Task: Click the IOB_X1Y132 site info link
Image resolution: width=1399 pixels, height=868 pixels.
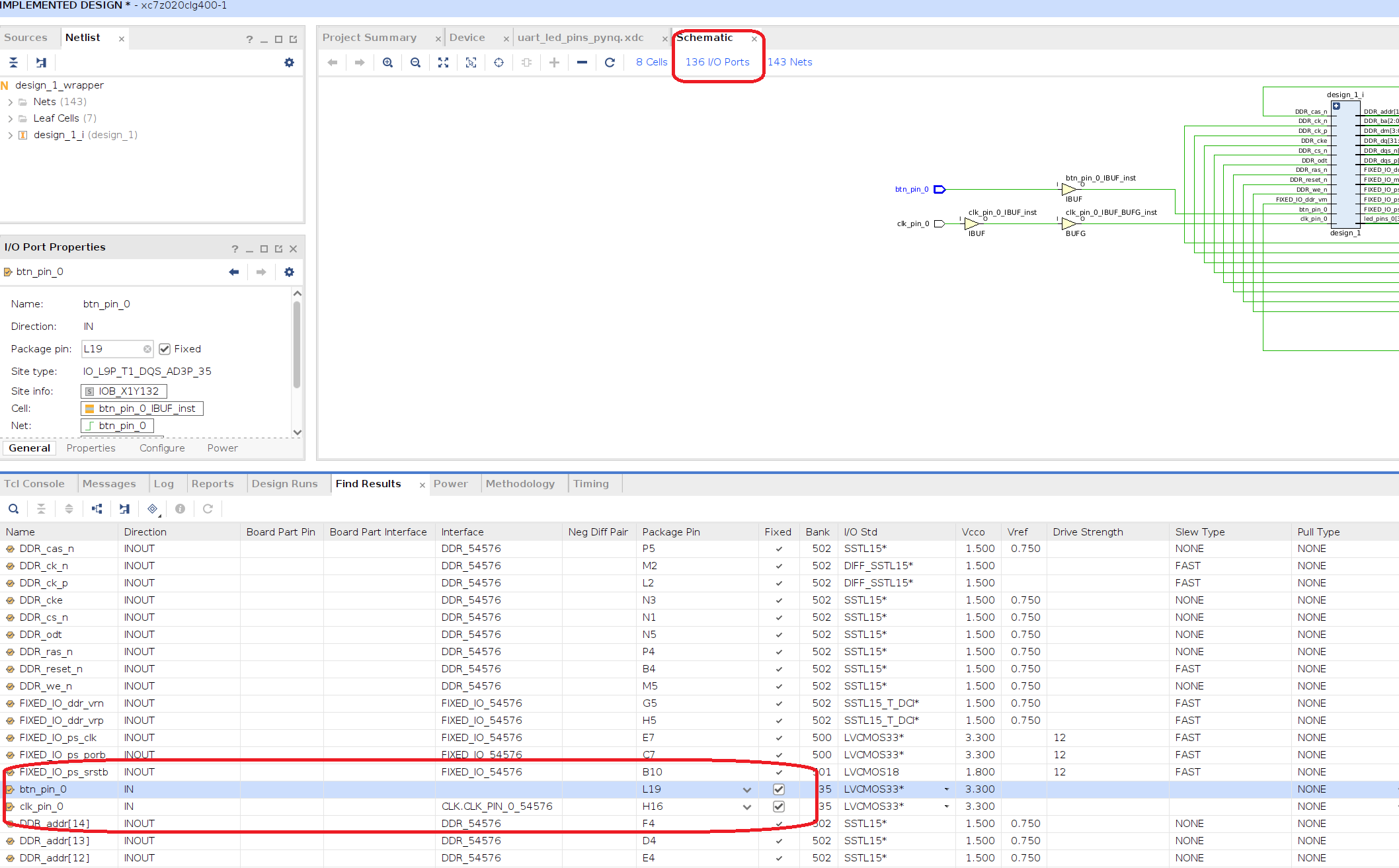Action: pyautogui.click(x=124, y=391)
